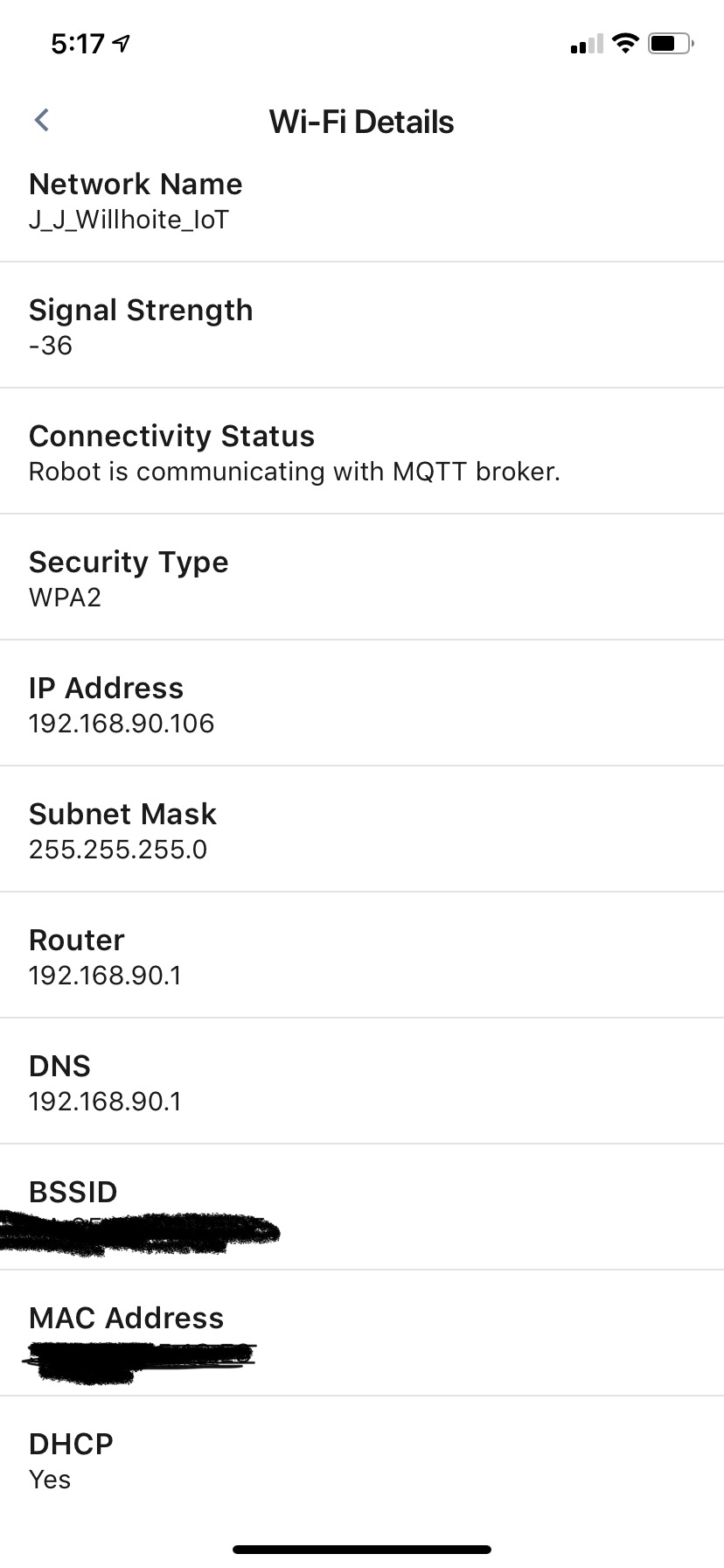Tap the IP Address 192.168.90.106 value
Screen dimensions: 724x1568
pos(122,724)
